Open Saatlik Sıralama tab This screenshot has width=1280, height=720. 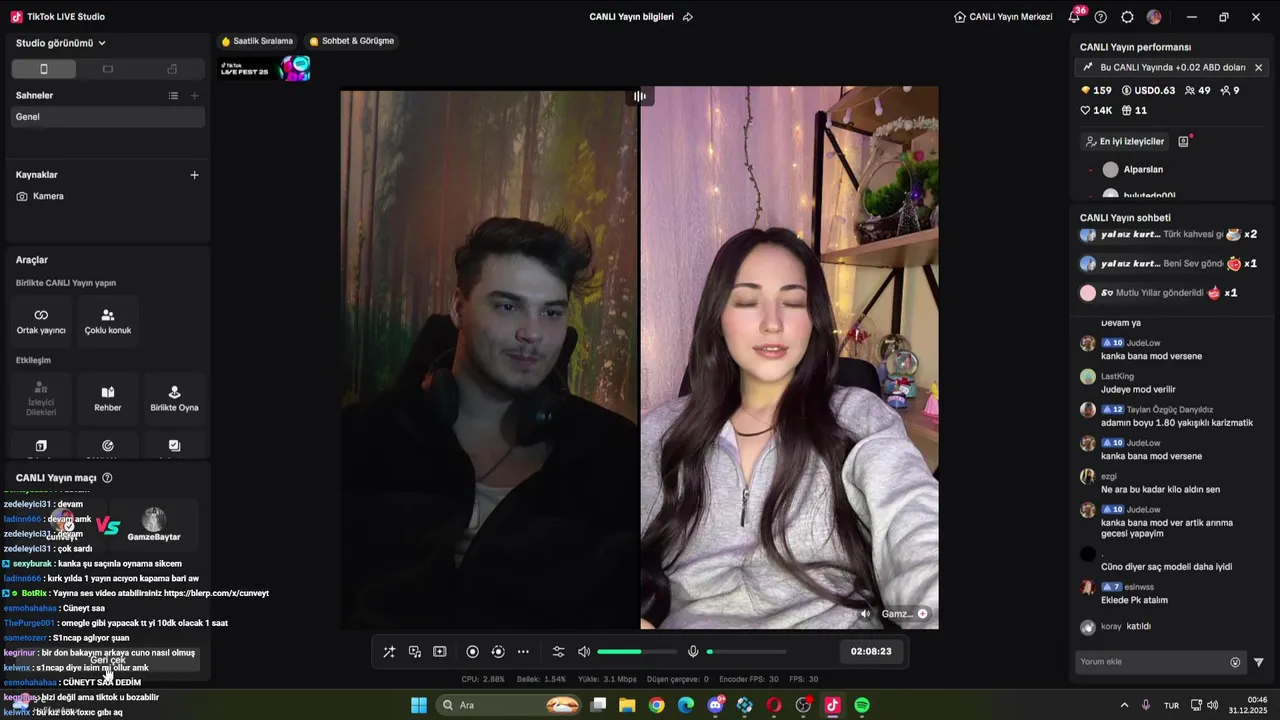coord(257,41)
